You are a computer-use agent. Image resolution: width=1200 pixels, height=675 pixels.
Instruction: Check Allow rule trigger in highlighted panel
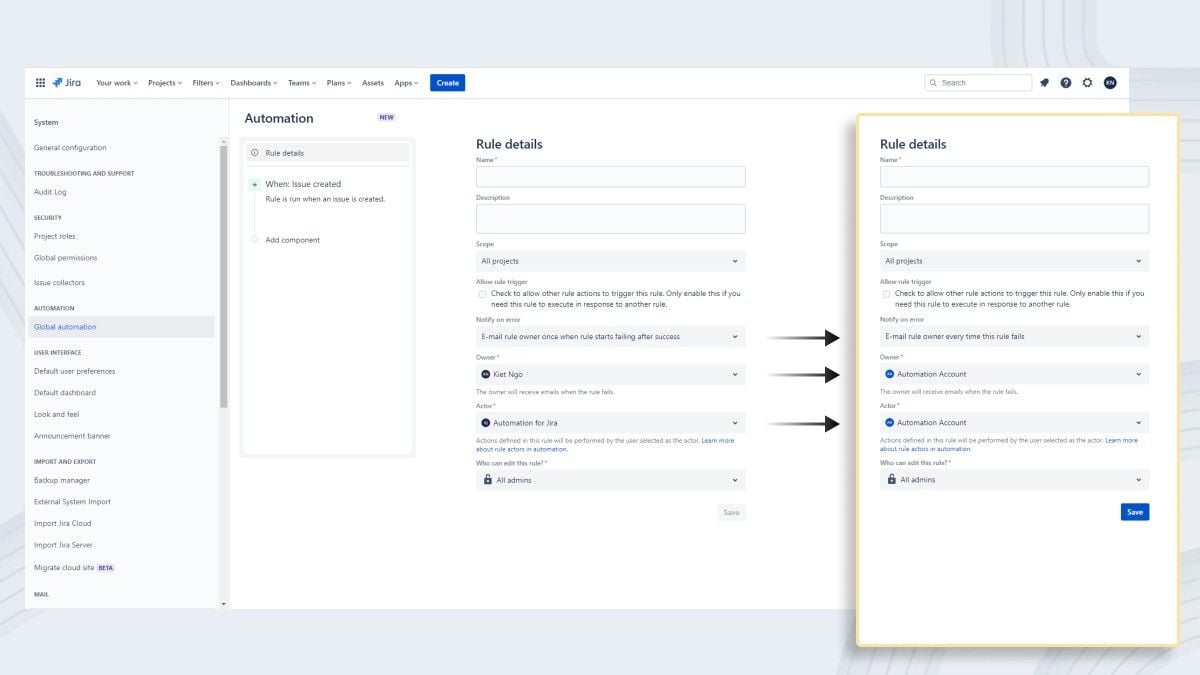[x=886, y=294]
